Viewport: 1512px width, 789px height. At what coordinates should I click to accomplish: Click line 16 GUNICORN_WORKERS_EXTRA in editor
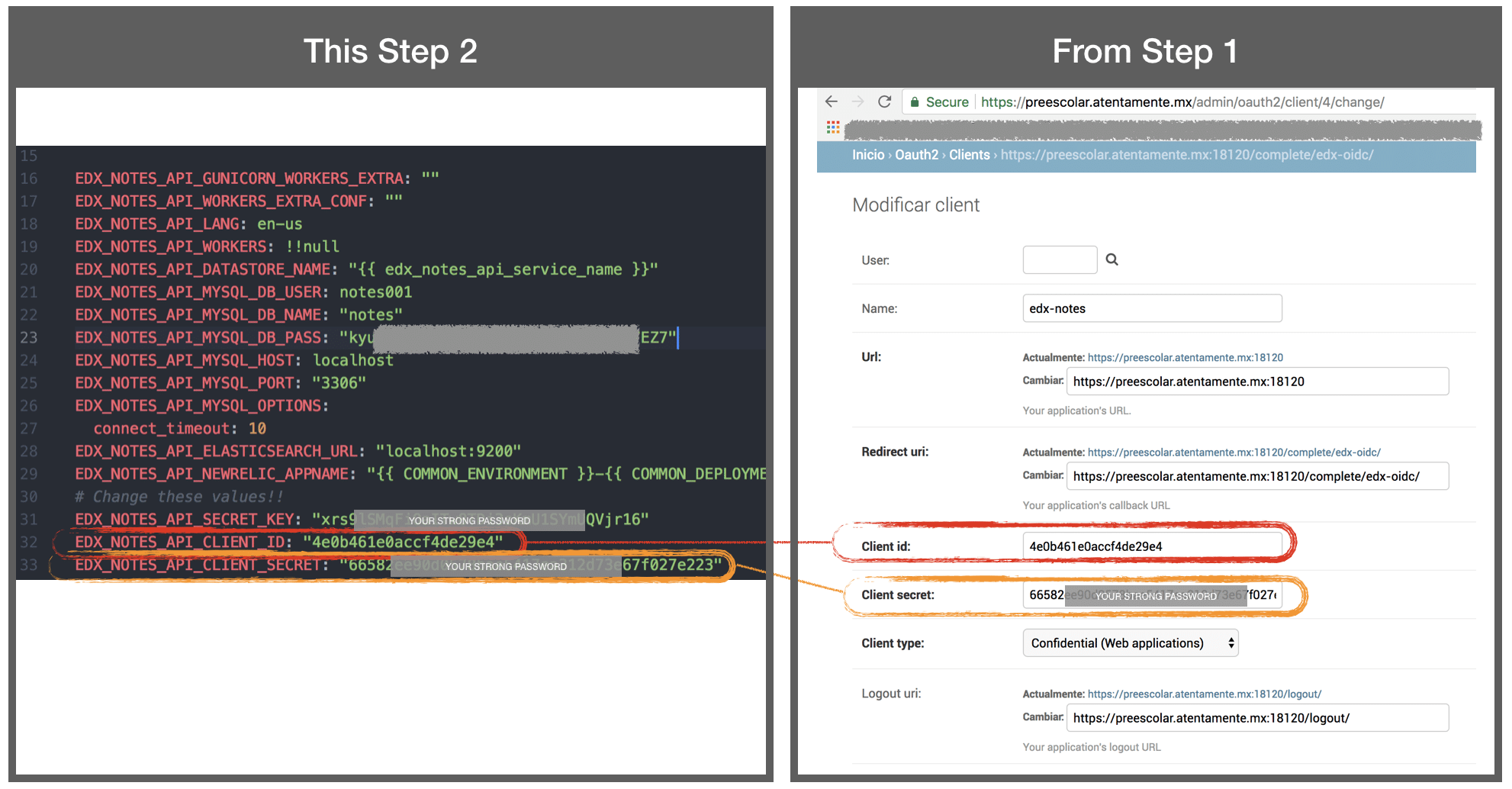[x=257, y=179]
